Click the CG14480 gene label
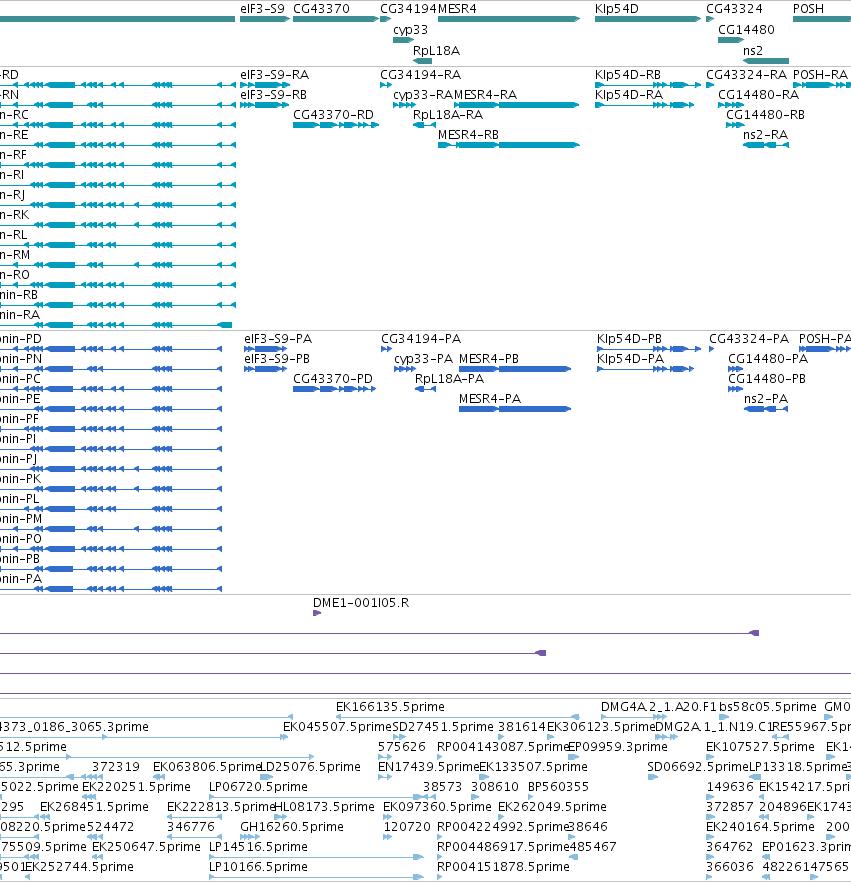The image size is (851, 882). click(746, 30)
